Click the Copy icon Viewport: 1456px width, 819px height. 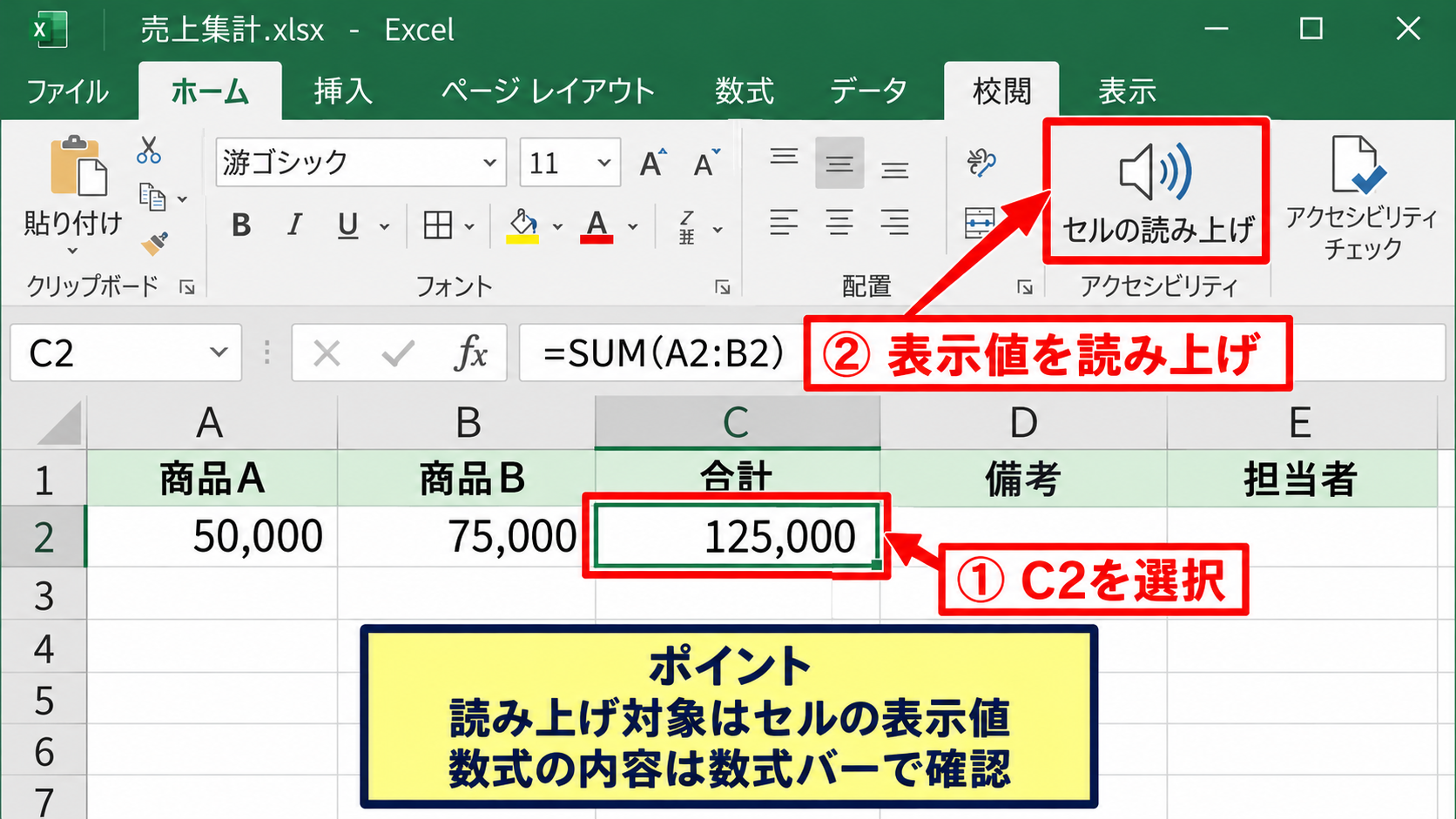point(153,198)
